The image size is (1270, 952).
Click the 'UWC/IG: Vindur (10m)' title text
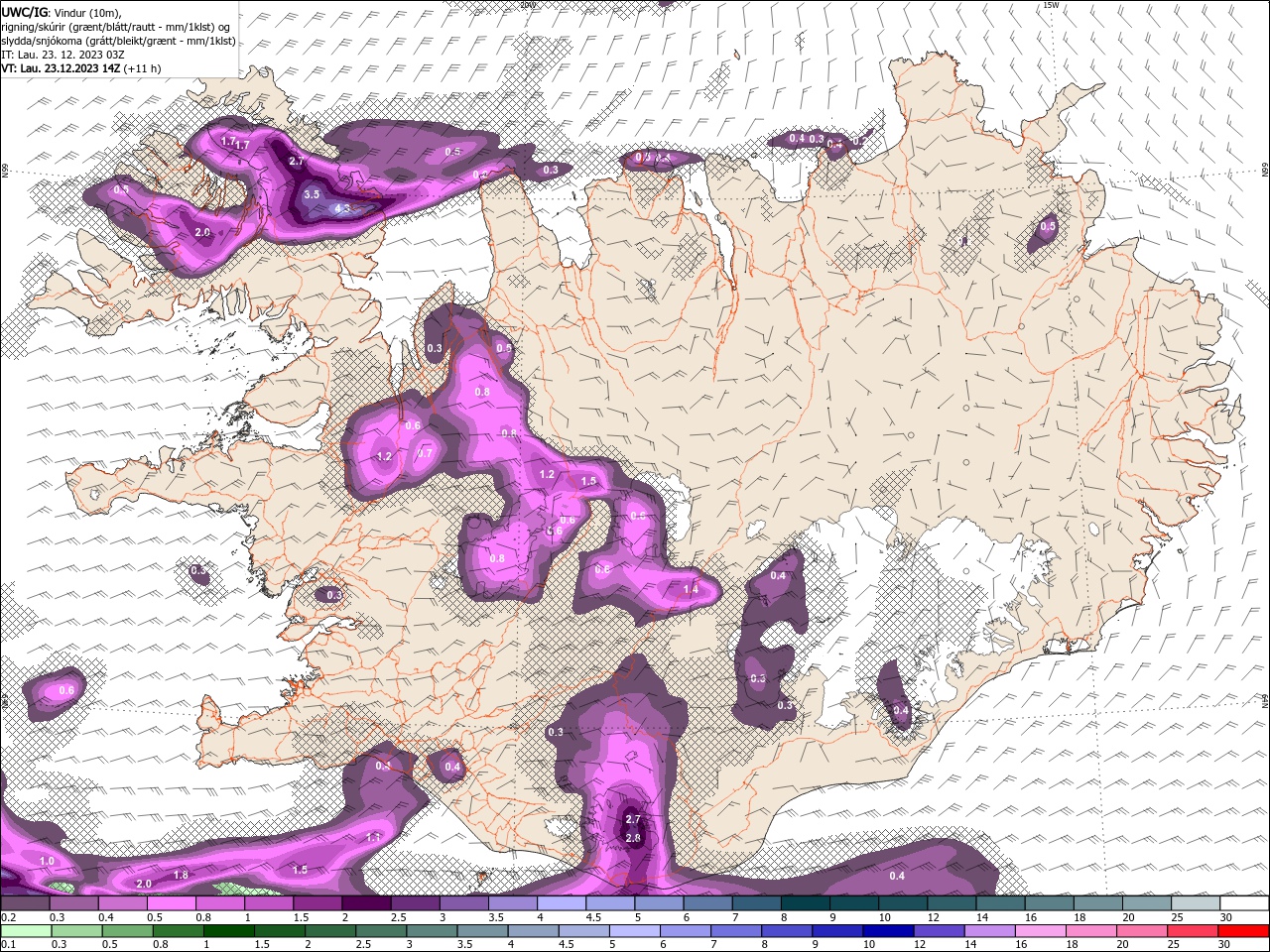(60, 12)
